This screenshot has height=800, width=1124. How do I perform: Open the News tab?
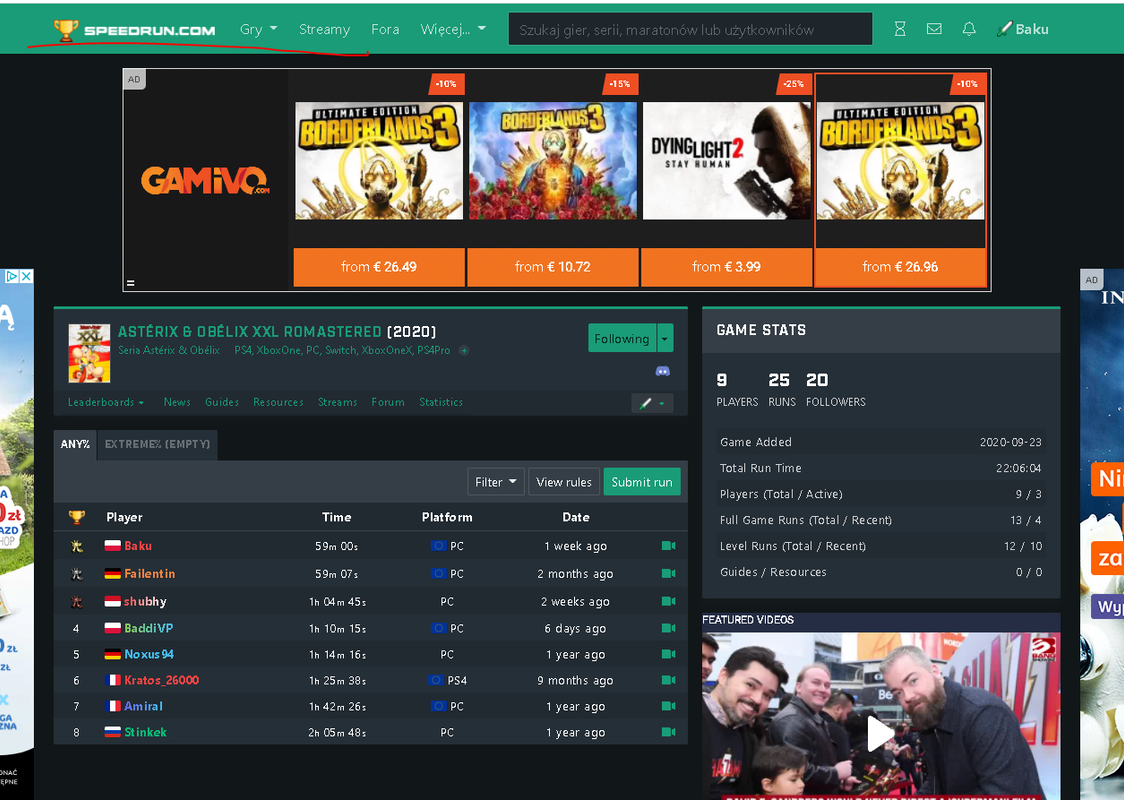tap(177, 402)
